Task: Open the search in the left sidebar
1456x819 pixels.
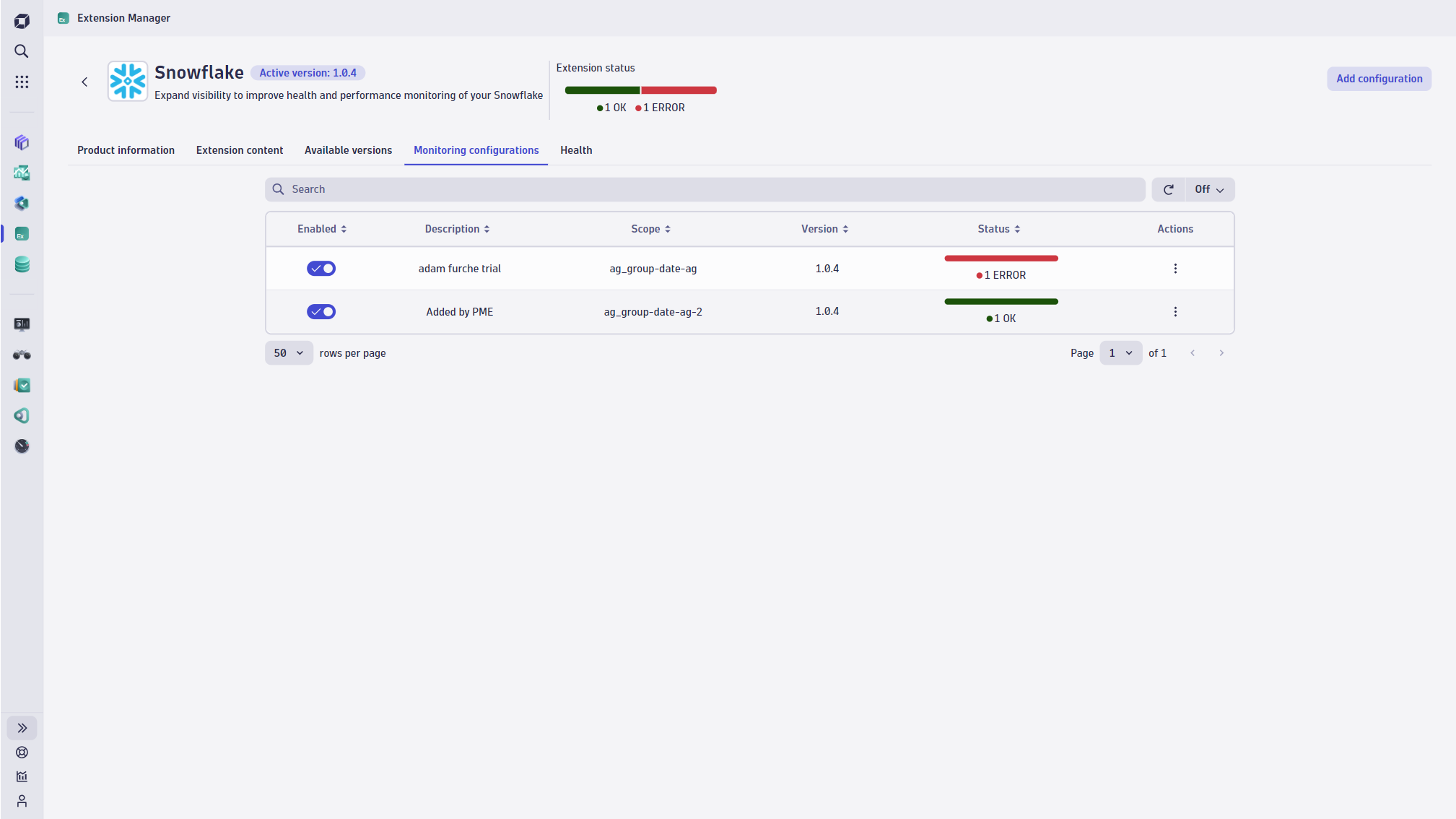Action: pos(22,51)
